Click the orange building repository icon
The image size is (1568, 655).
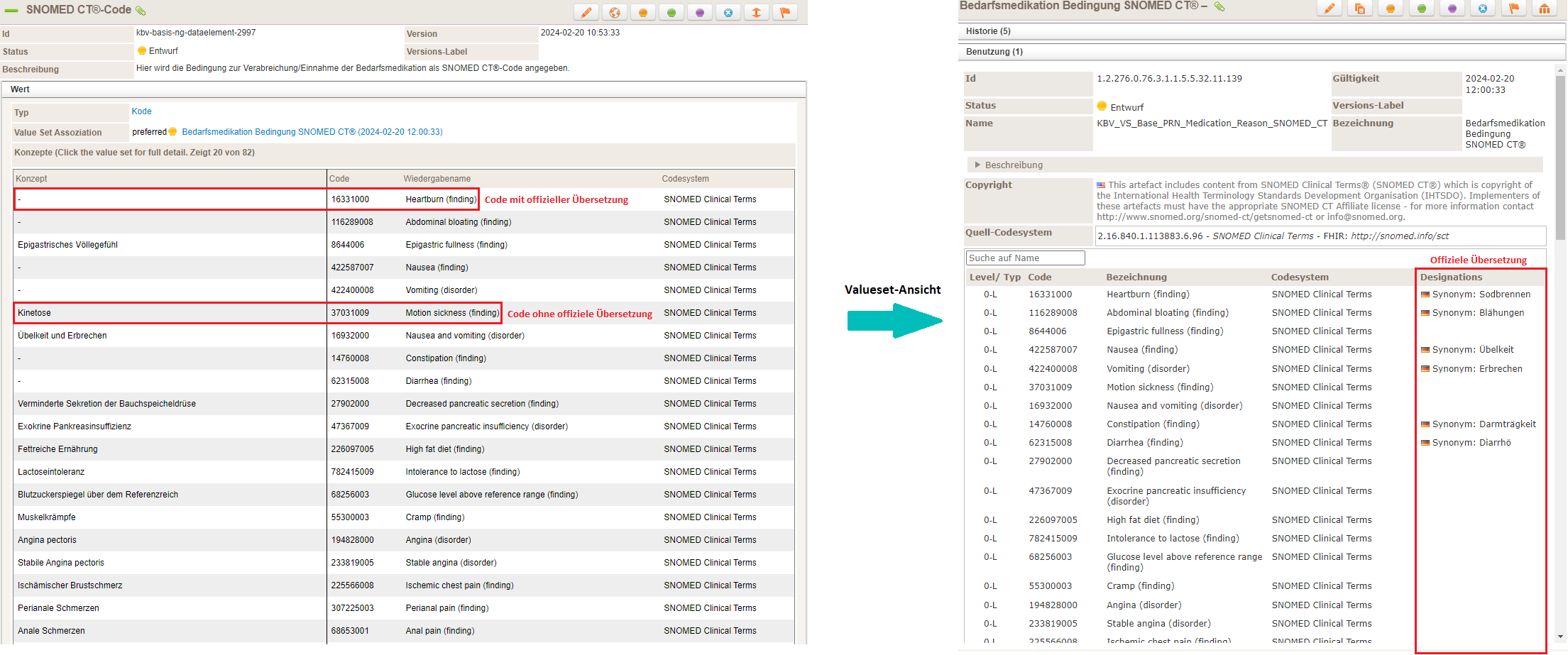click(1545, 9)
